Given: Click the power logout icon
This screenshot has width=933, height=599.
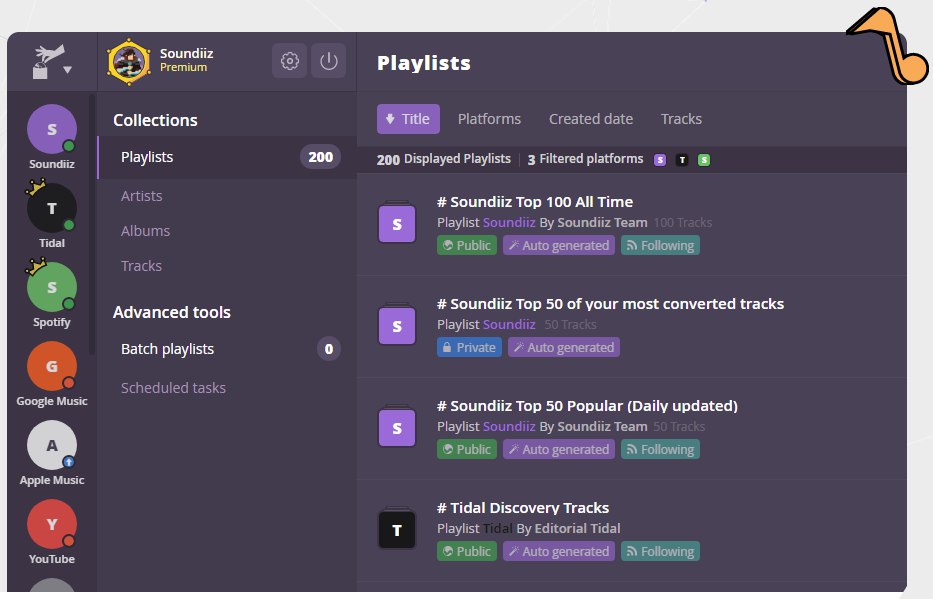Looking at the screenshot, I should point(328,61).
